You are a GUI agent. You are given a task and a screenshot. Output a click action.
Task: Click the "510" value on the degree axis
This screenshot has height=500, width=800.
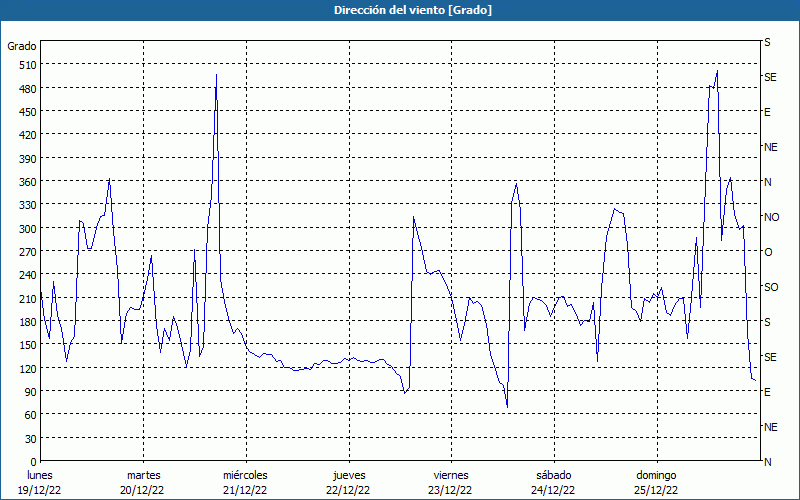28,65
